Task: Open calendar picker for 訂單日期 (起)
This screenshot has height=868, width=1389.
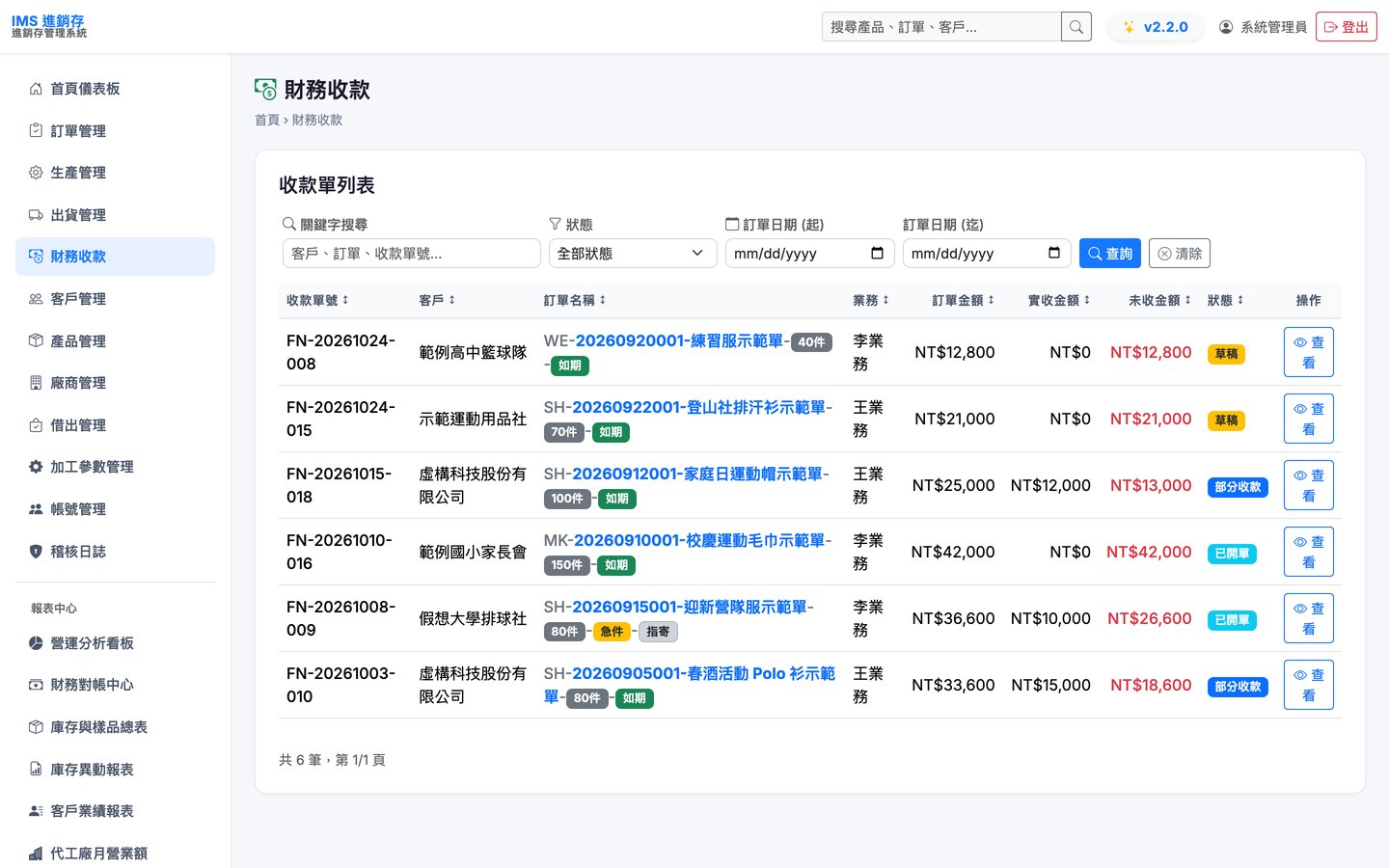Action: coord(877,253)
